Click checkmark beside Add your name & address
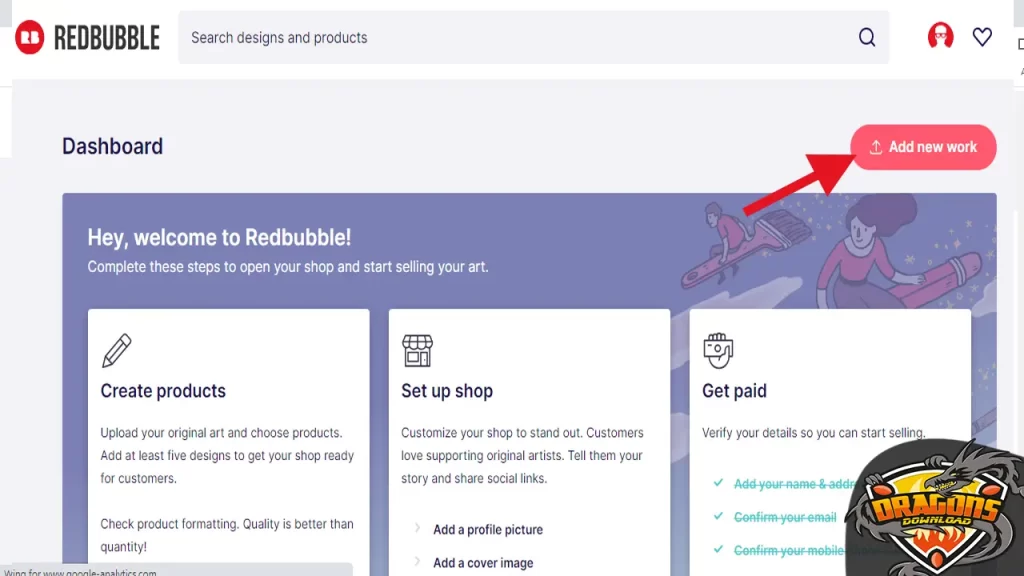 pos(718,483)
